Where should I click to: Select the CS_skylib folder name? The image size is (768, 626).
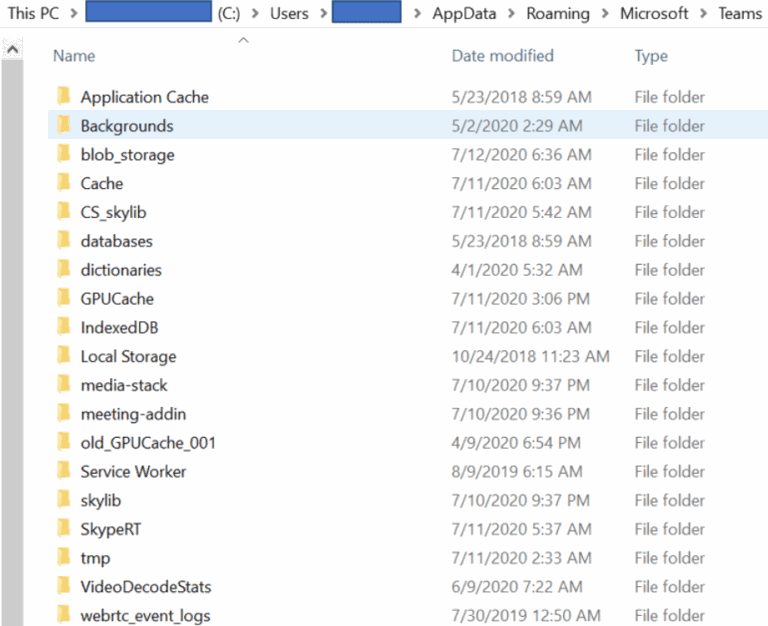[113, 212]
